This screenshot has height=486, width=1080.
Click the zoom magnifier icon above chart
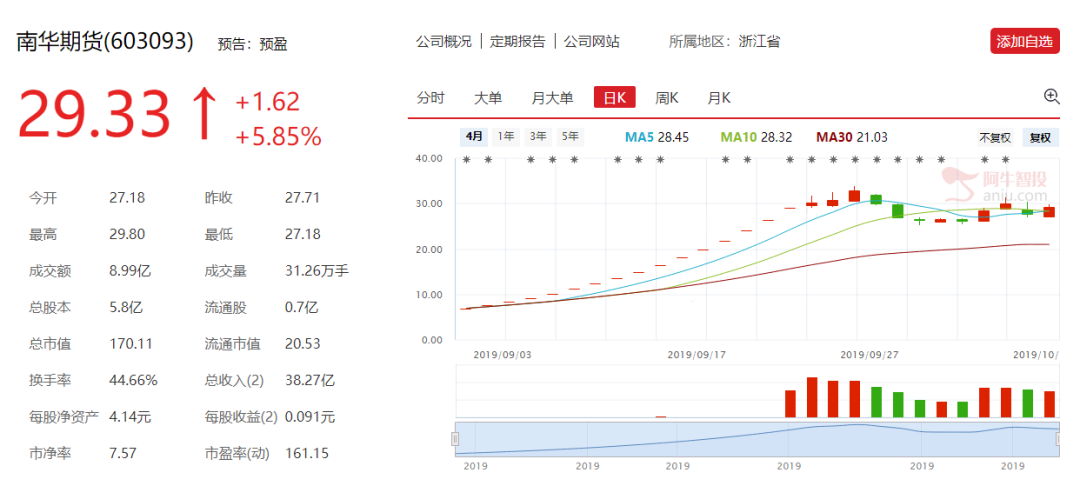[x=1051, y=96]
